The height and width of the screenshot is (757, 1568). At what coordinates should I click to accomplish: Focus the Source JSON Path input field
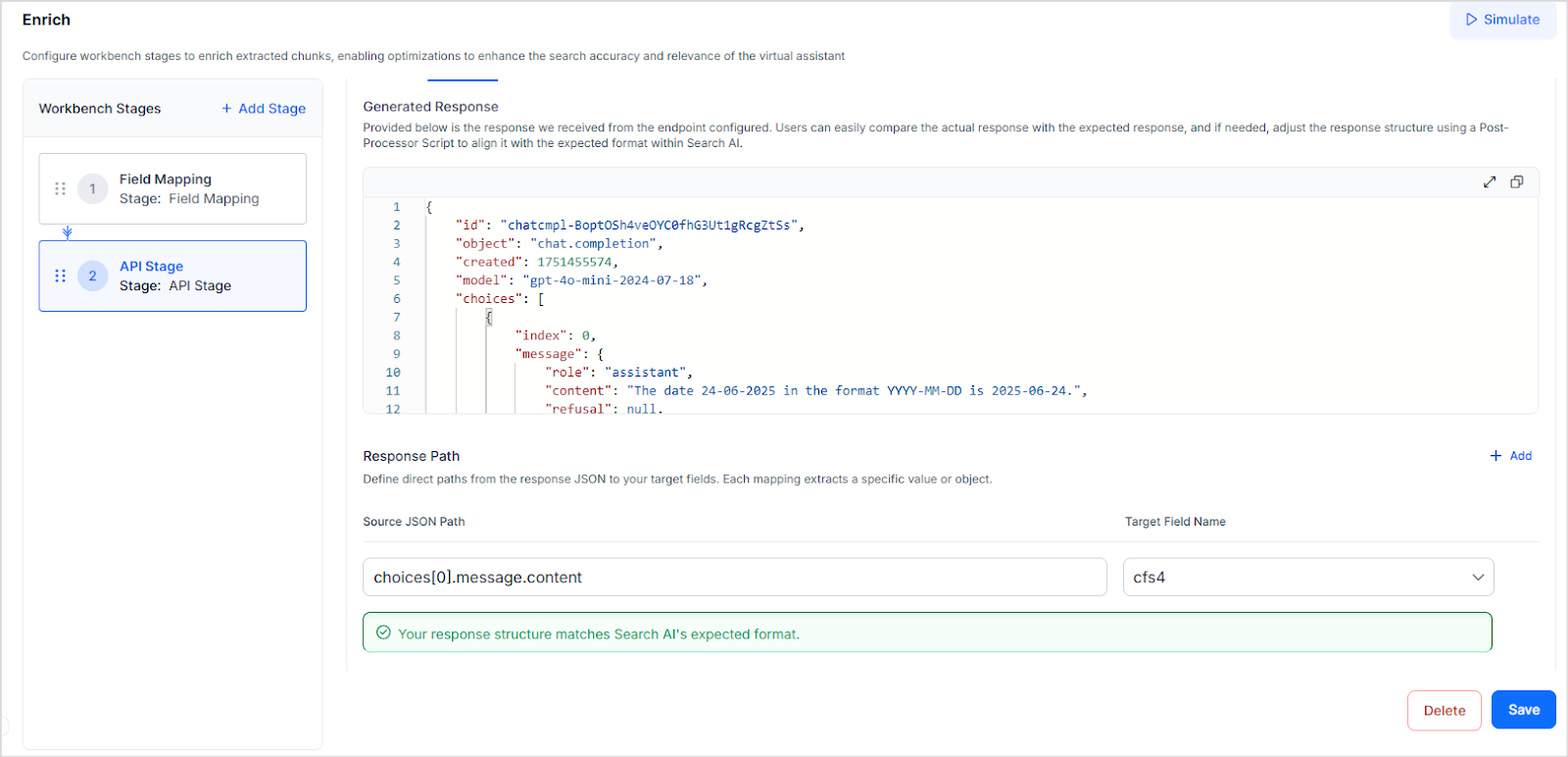(734, 578)
